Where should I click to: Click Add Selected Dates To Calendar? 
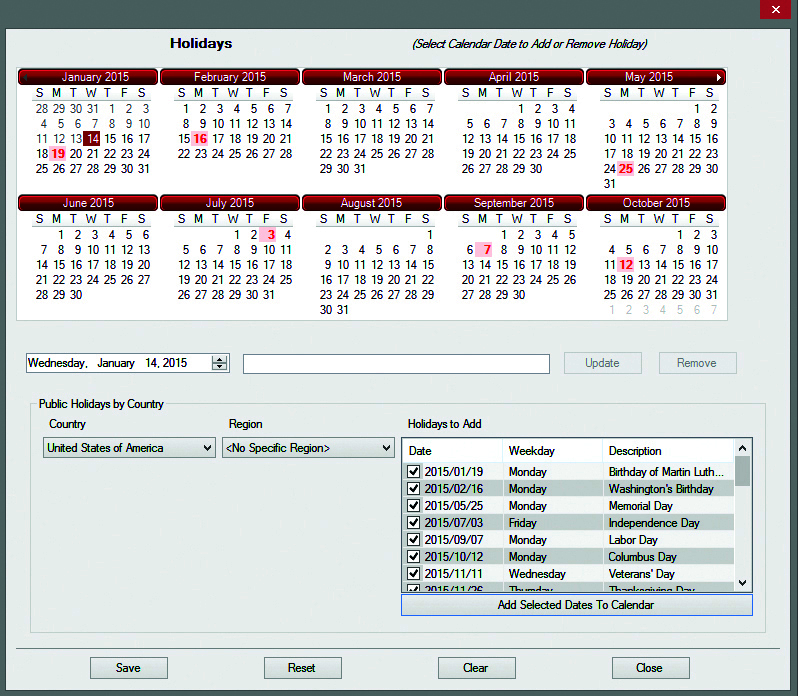576,605
